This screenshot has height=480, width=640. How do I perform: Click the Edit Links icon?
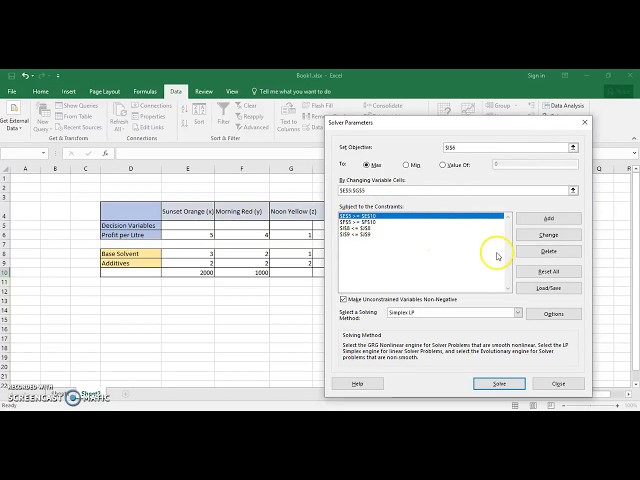click(x=135, y=127)
